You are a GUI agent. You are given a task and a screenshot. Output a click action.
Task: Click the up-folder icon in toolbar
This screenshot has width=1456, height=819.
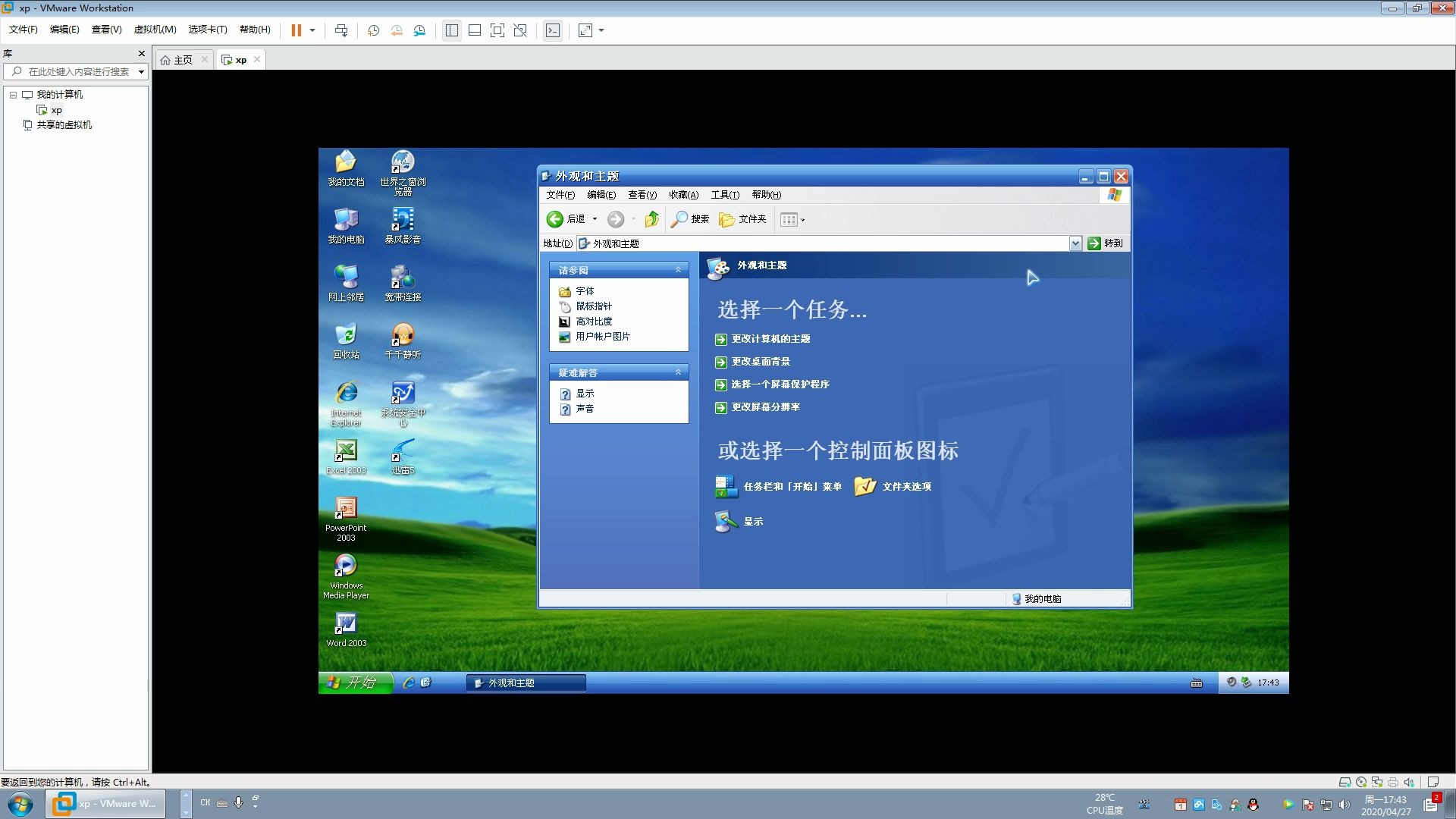coord(652,219)
